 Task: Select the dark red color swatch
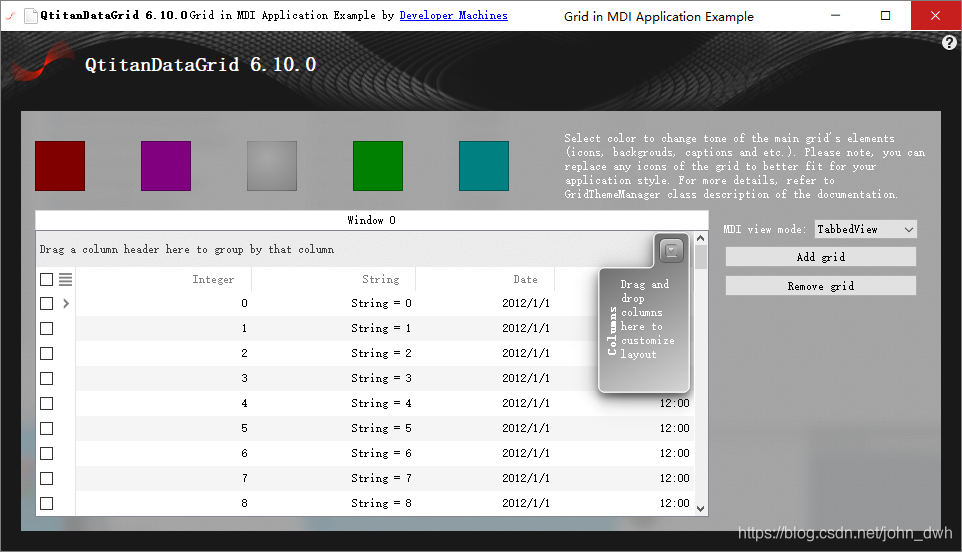(x=60, y=166)
